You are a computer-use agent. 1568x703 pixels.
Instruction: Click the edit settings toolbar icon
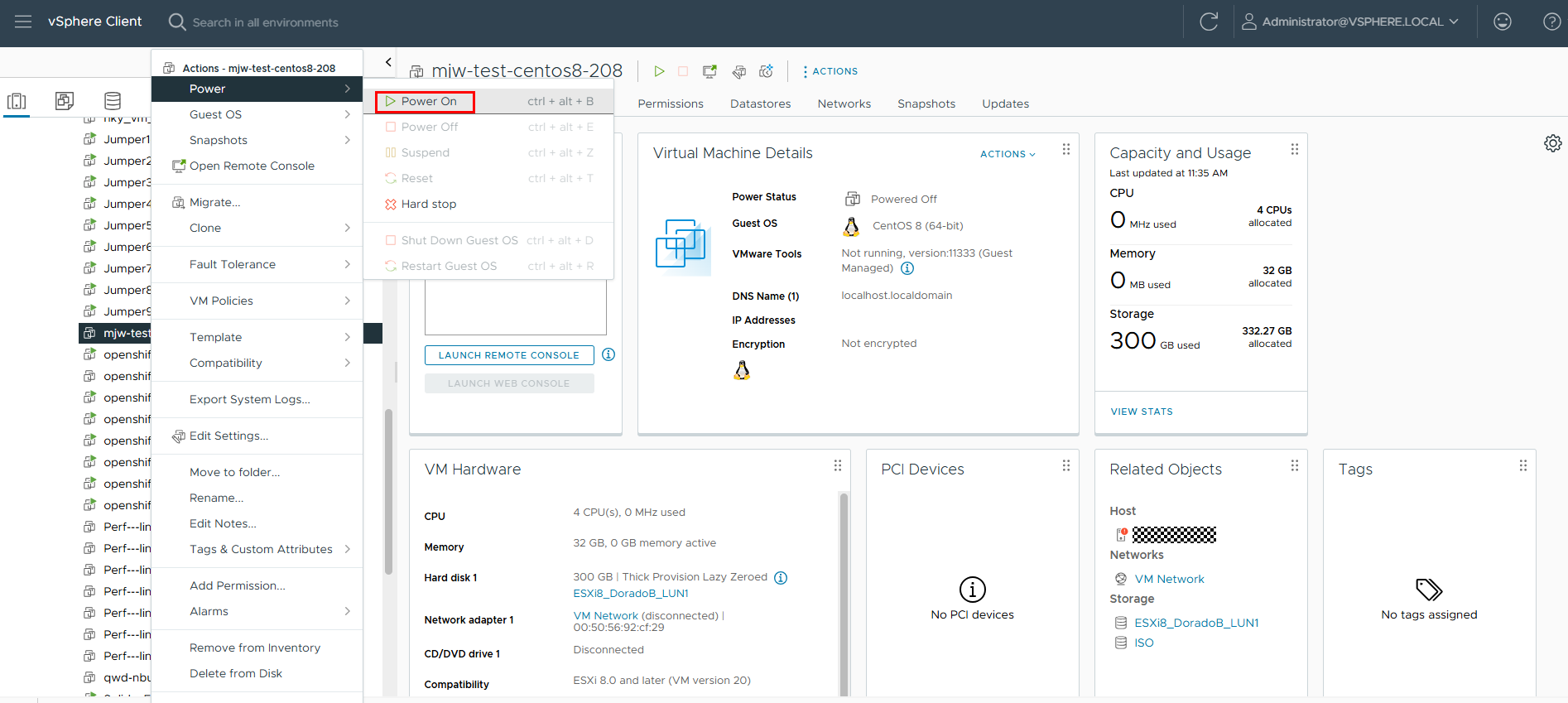coord(739,72)
